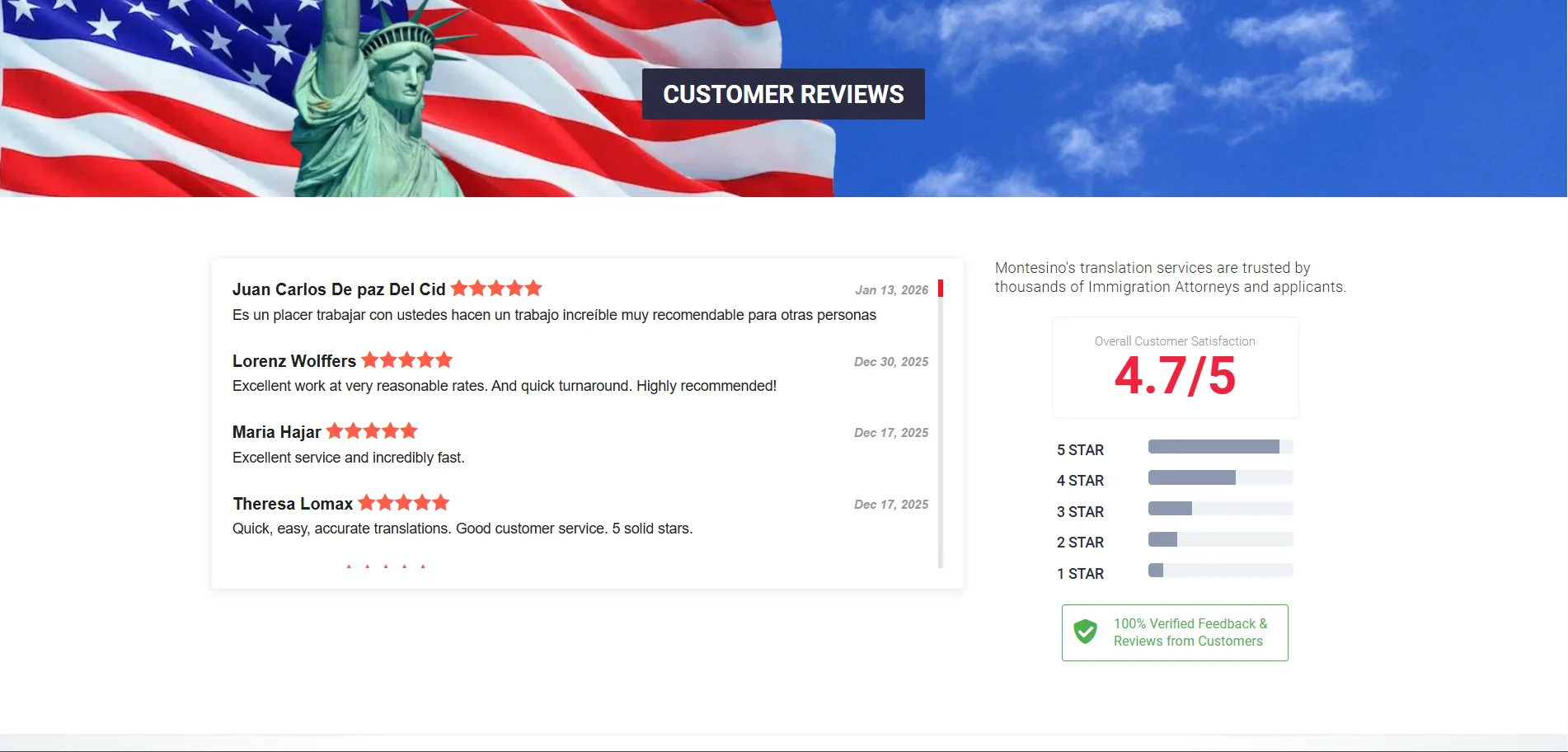This screenshot has width=1568, height=752.
Task: Click the 4.7/5 overall satisfaction score
Action: 1175,376
